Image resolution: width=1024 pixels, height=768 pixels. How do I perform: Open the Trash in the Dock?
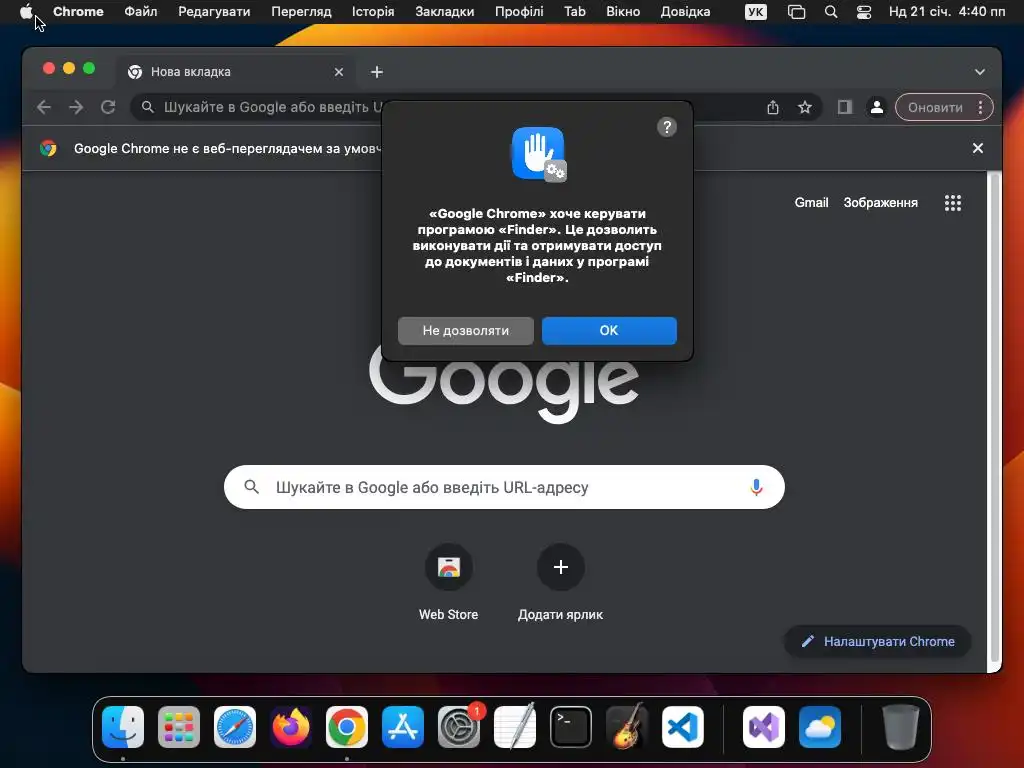[901, 727]
